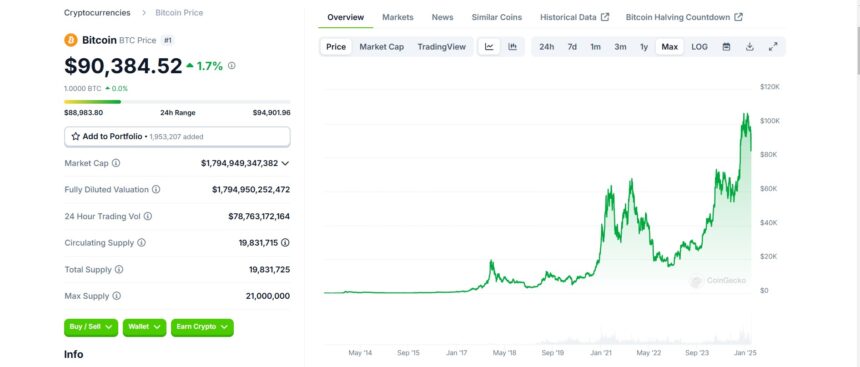Click the Info section heading

click(73, 354)
